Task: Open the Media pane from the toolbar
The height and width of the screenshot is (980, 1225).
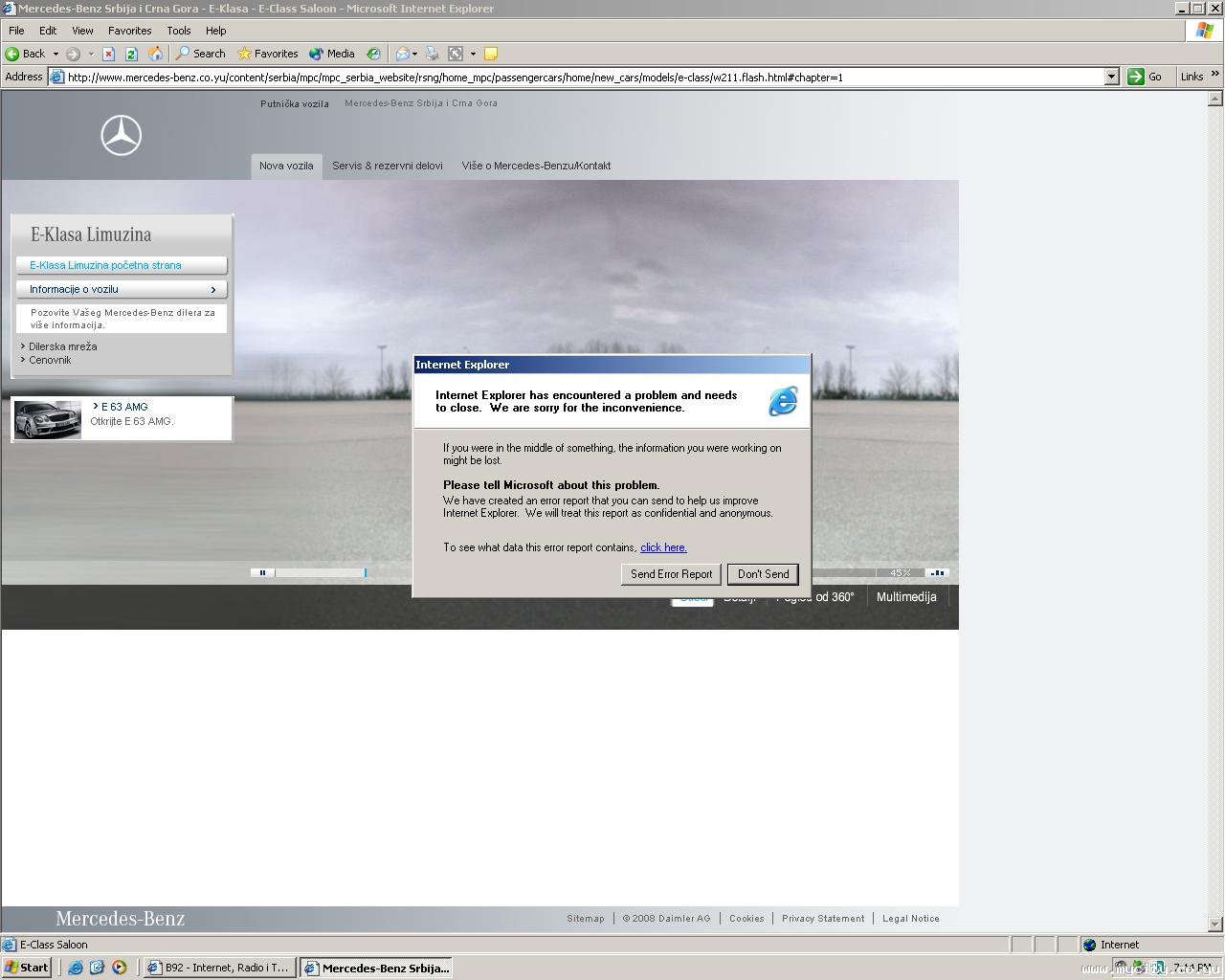Action: pyautogui.click(x=332, y=54)
